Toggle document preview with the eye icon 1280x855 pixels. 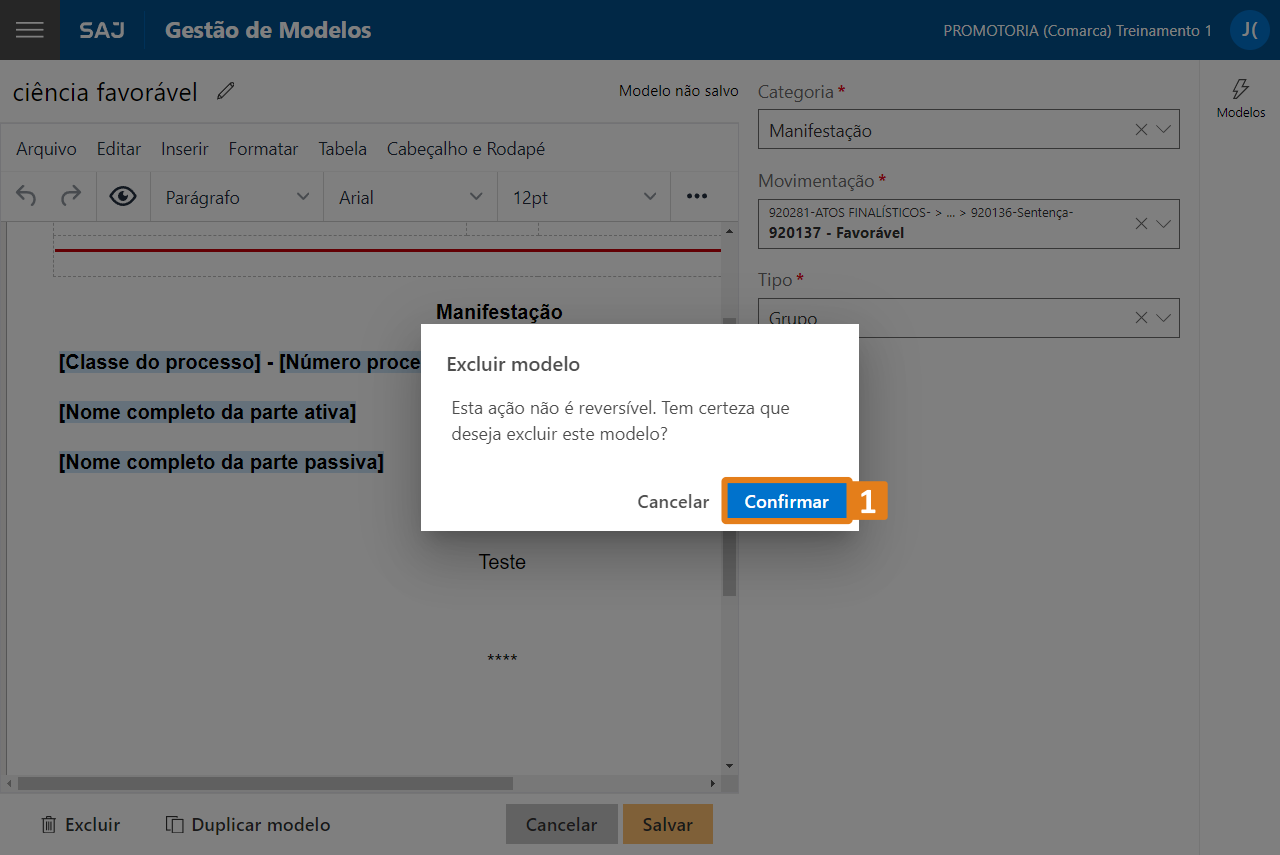pos(122,197)
